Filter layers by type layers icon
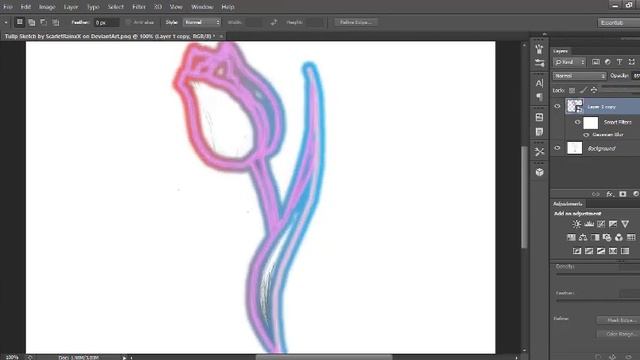The width and height of the screenshot is (640, 360). pos(619,62)
